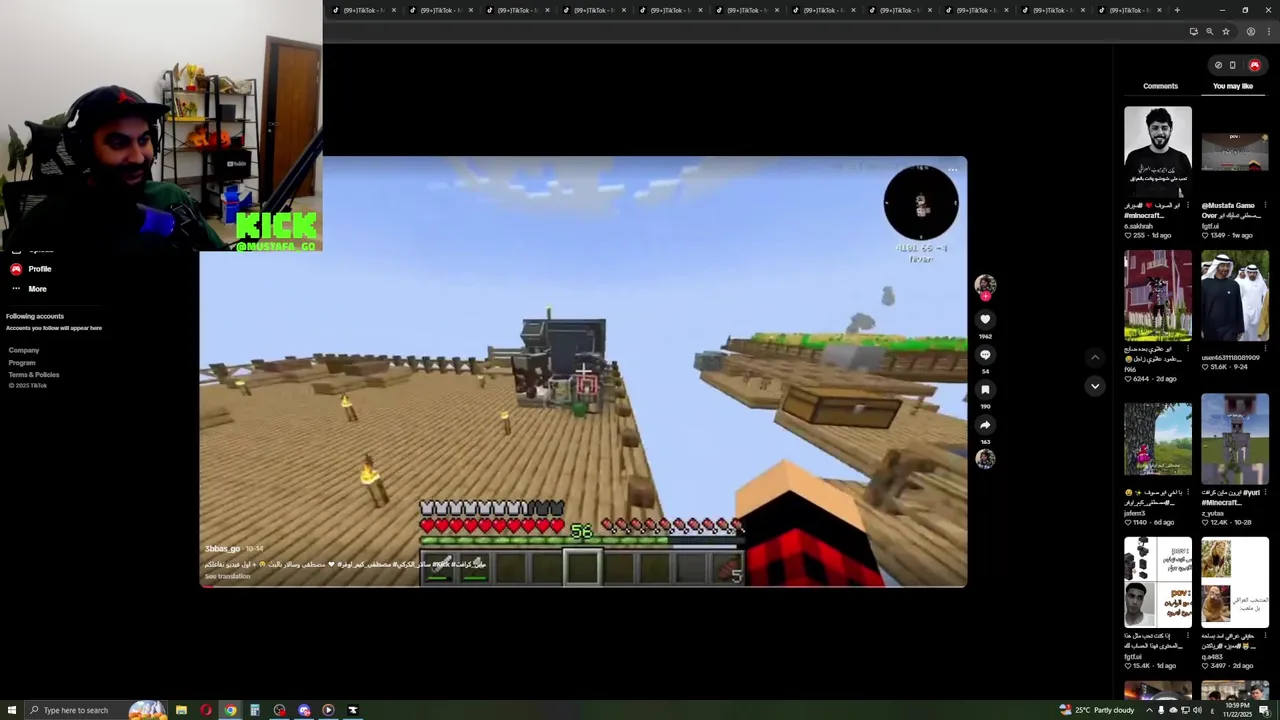Go to previous video with up chevron

[1095, 357]
